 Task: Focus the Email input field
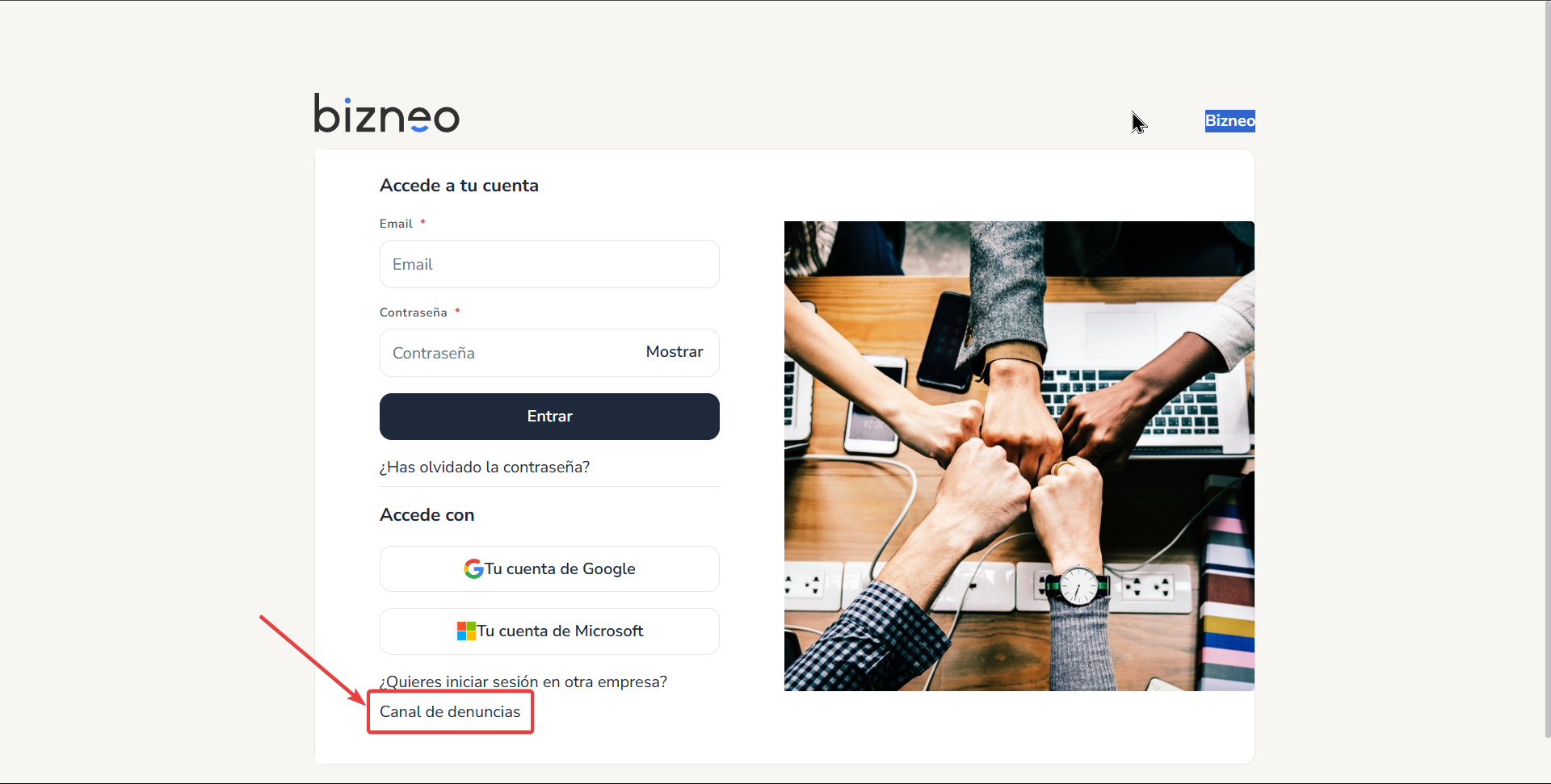(549, 264)
